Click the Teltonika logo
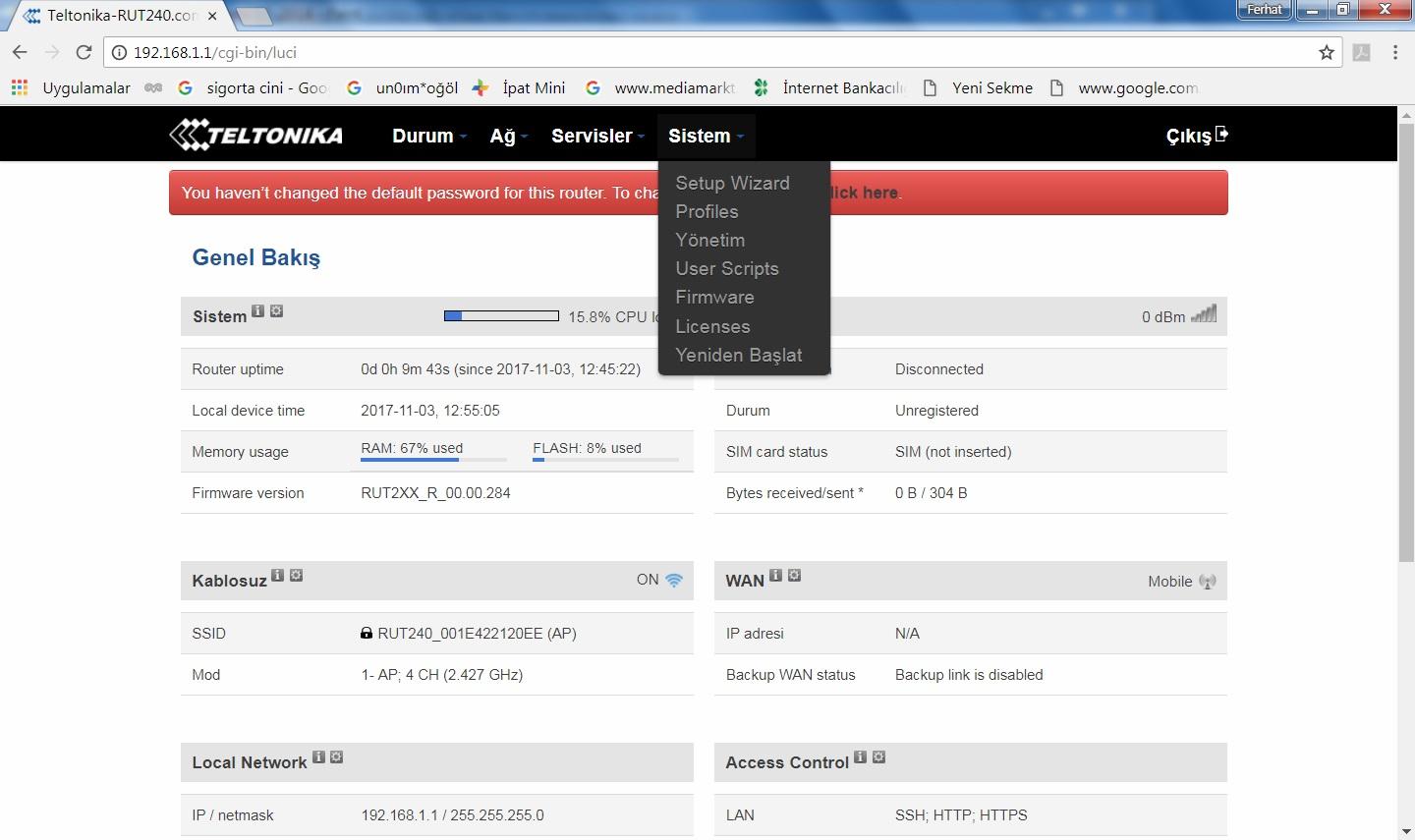Screen dimensions: 1415x840 point(255,135)
